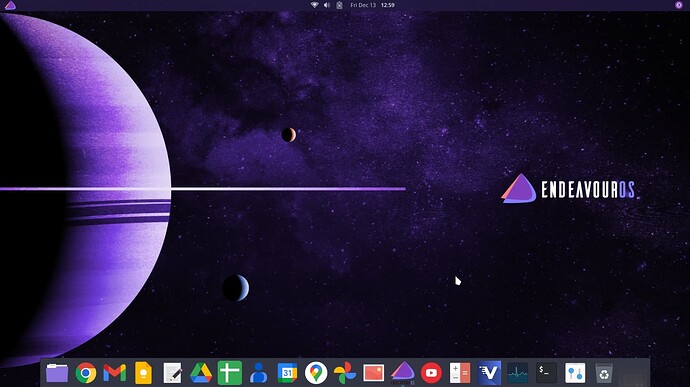Launch the terminal from the dock
690x387 pixels.
[546, 373]
